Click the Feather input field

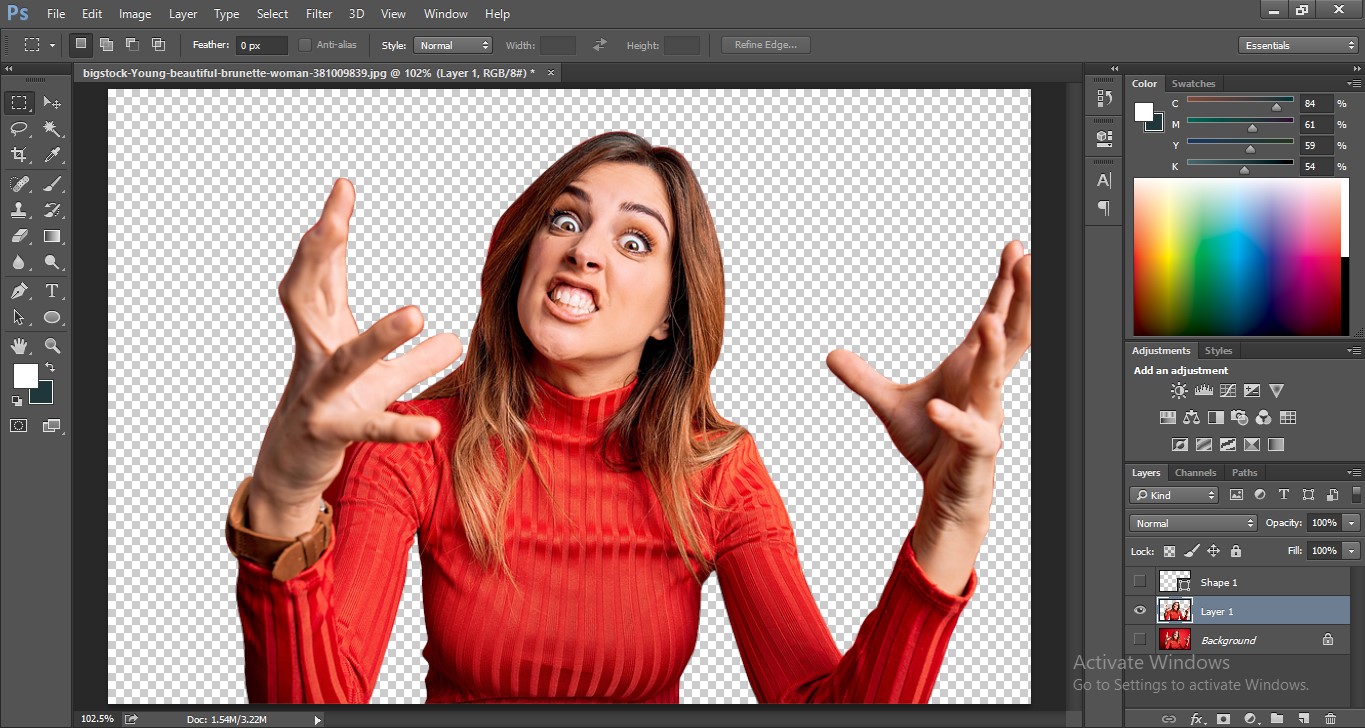click(x=263, y=45)
